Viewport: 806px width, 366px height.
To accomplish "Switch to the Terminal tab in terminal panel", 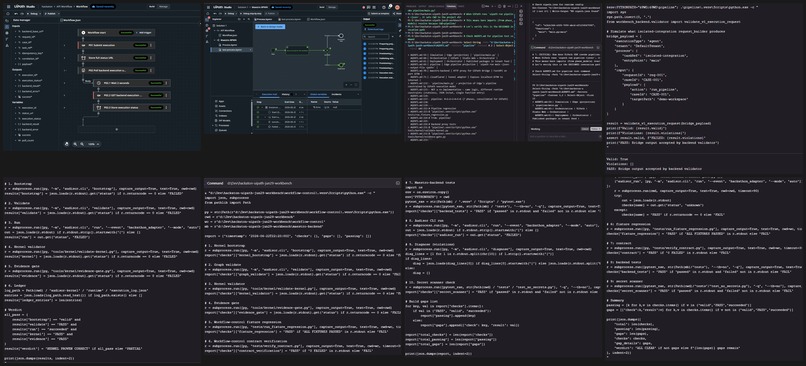I will (x=451, y=6).
